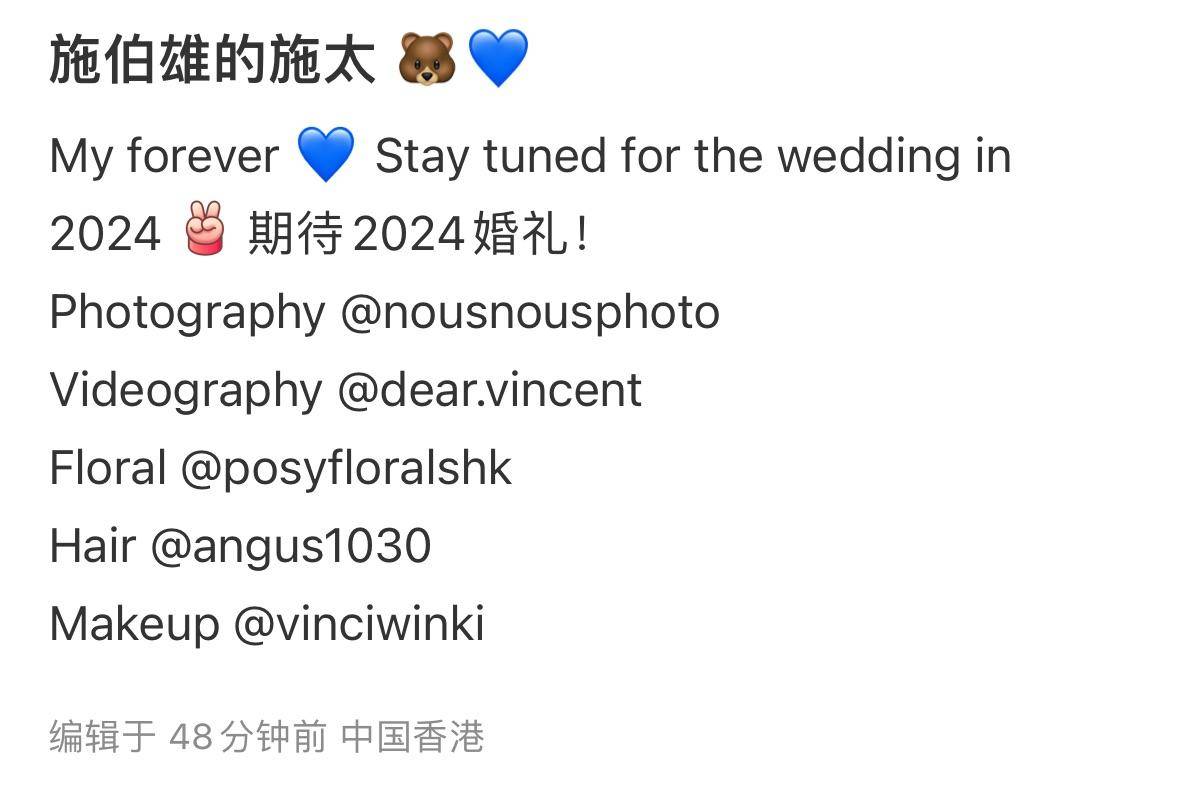Click the word Hair
This screenshot has height=802, width=1179.
pos(93,546)
